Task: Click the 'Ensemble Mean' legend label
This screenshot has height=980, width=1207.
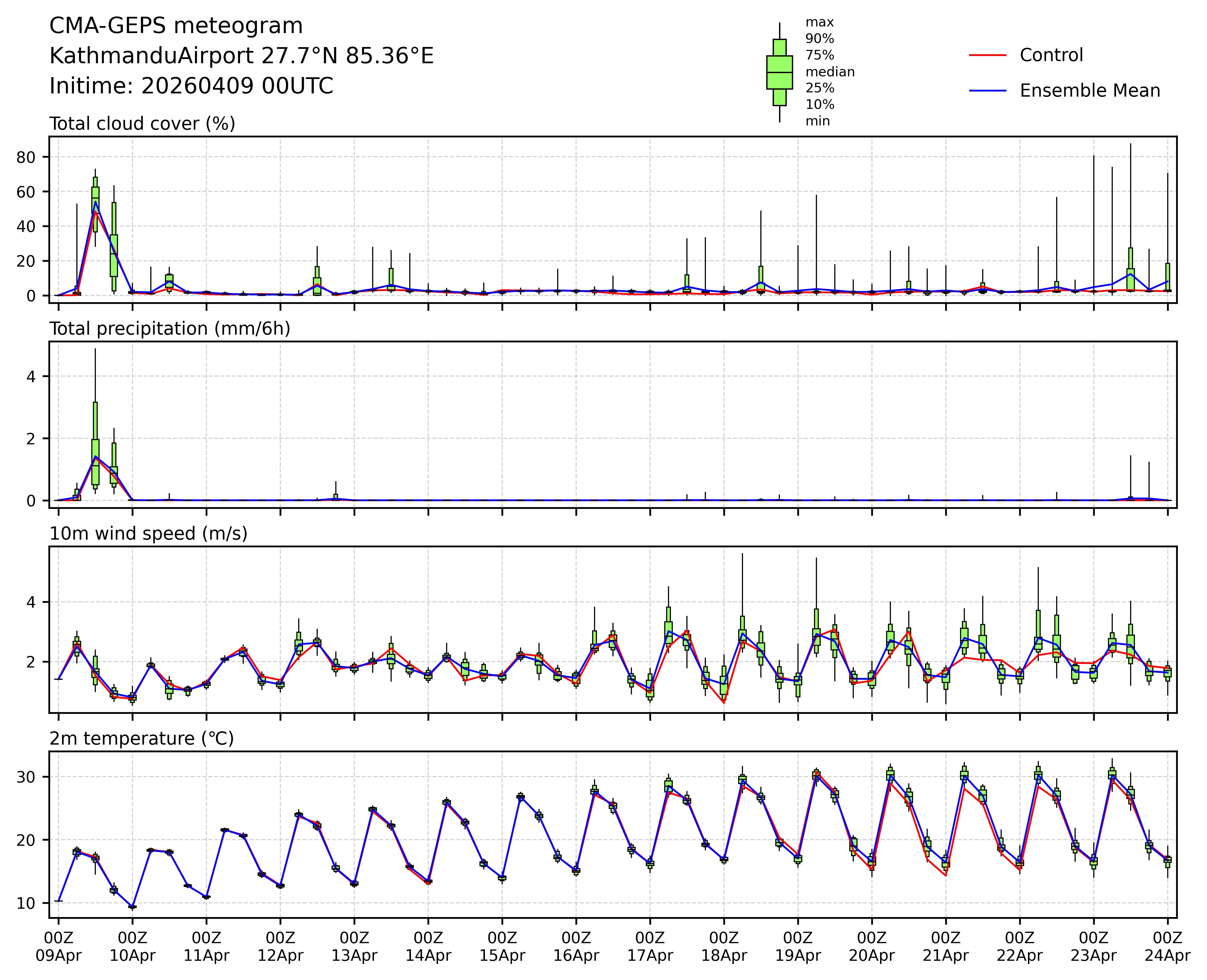Action: tap(1090, 90)
